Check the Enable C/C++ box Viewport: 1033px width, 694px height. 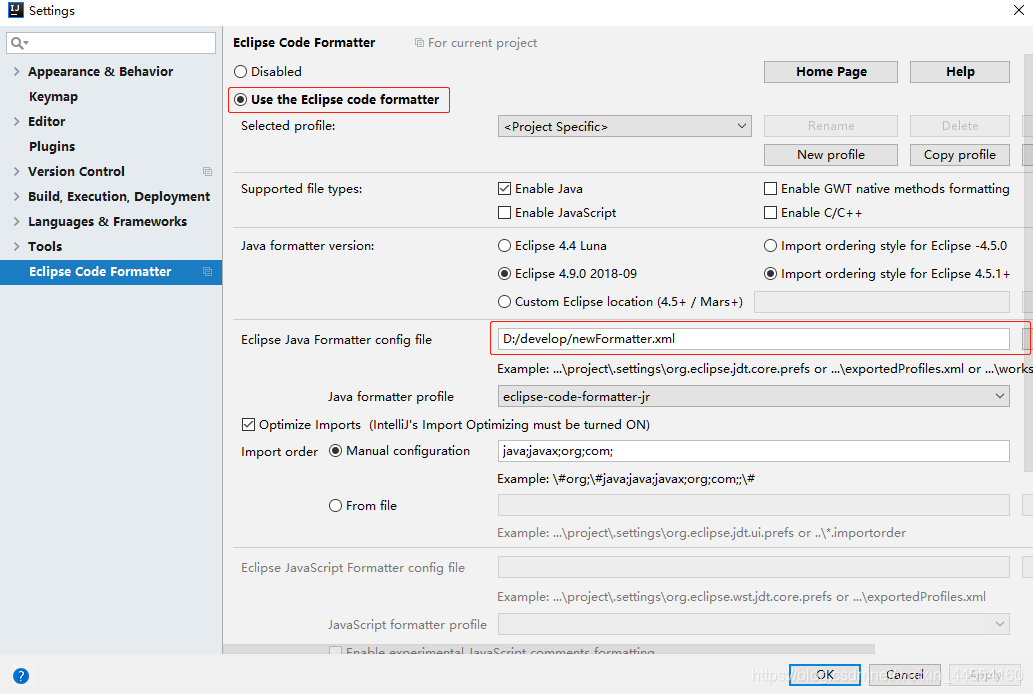[770, 213]
